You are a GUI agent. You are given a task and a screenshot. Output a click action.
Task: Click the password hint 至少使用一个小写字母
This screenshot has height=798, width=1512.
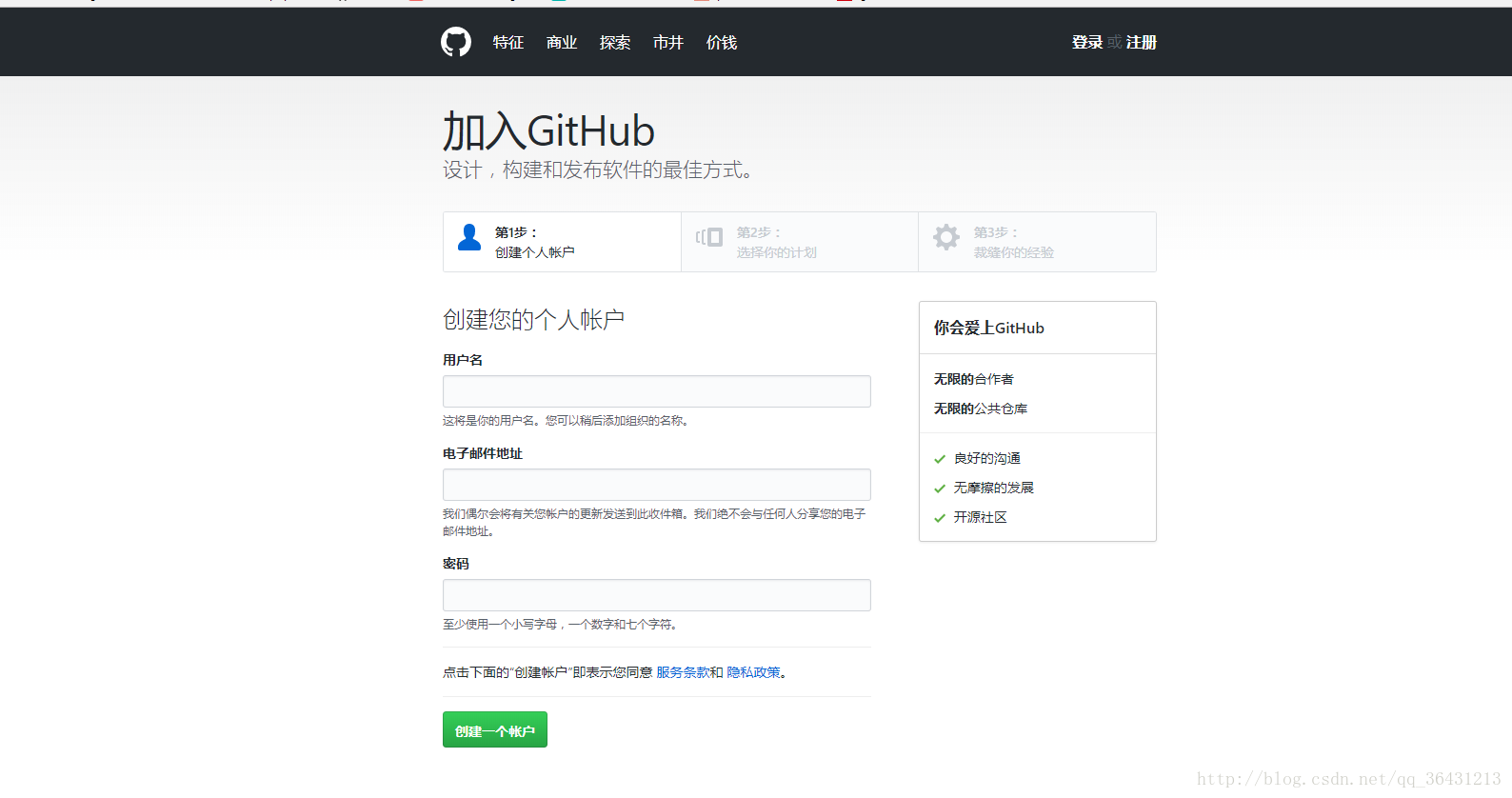[x=561, y=625]
